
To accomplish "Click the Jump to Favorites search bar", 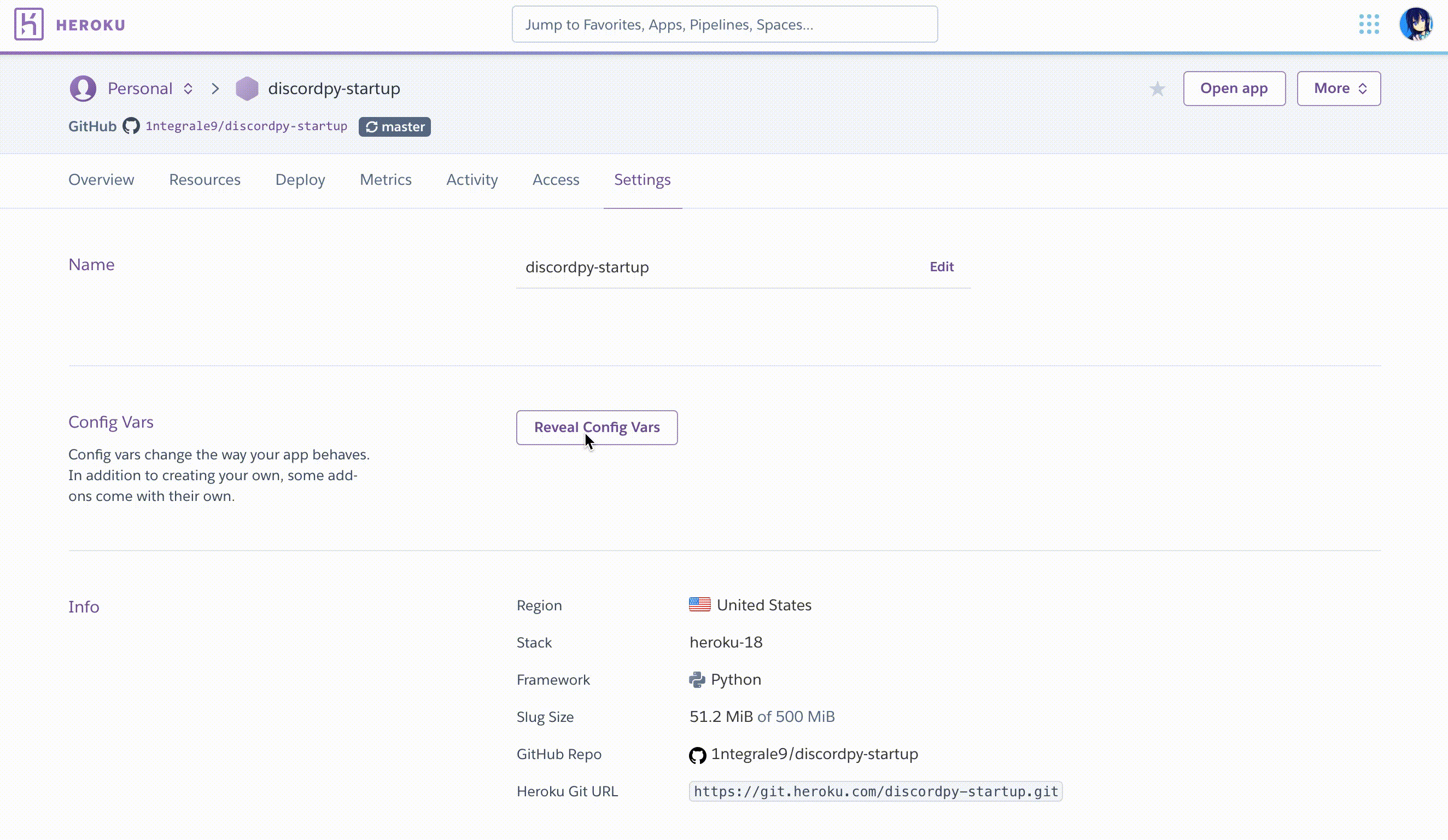I will (725, 24).
